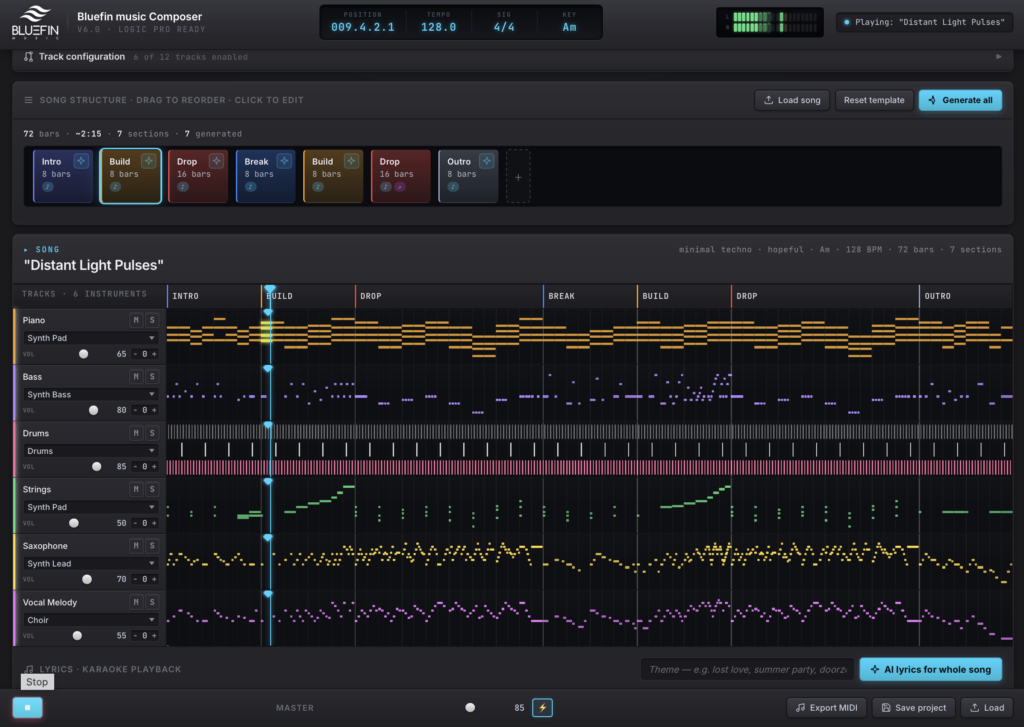The image size is (1024, 727).
Task: Click regenerate sparkle icon on Break section
Action: 284,161
